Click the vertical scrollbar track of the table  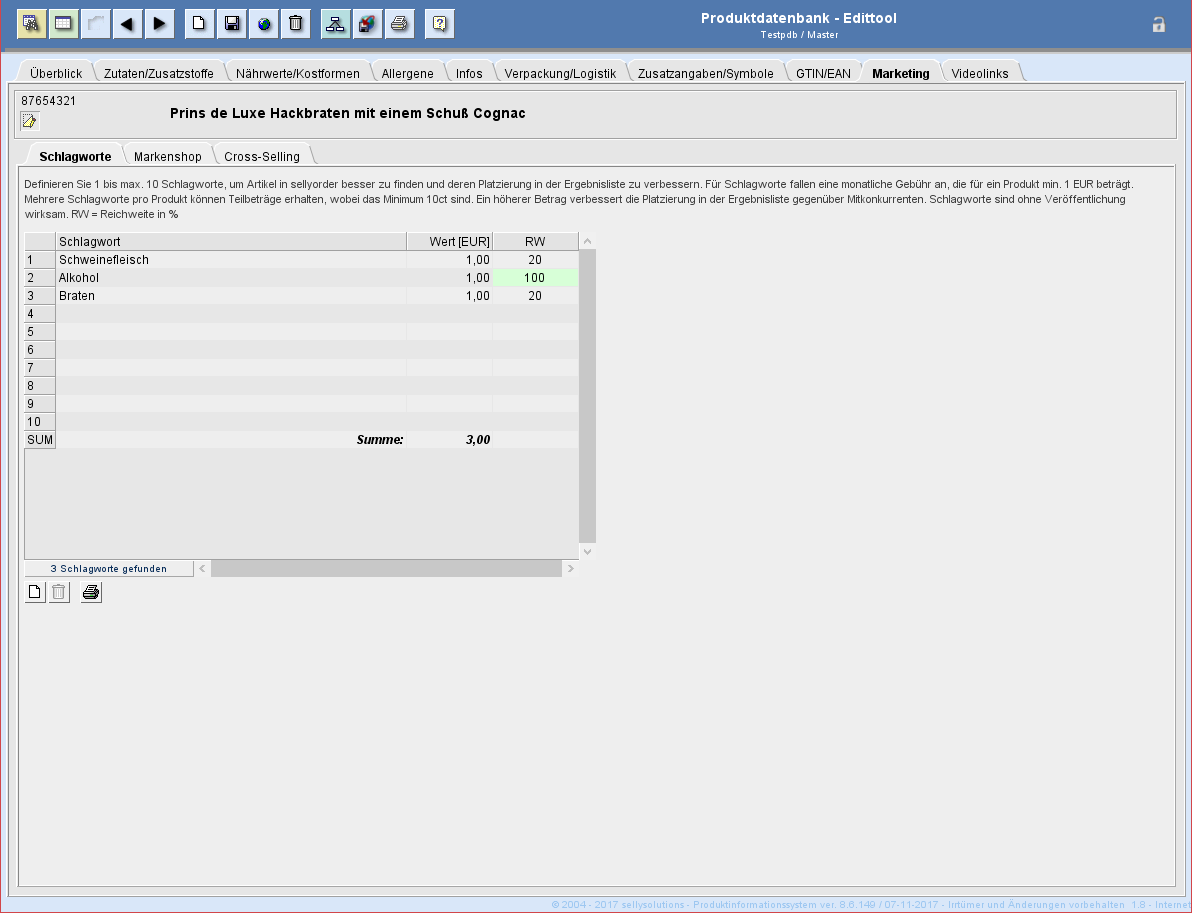click(587, 395)
